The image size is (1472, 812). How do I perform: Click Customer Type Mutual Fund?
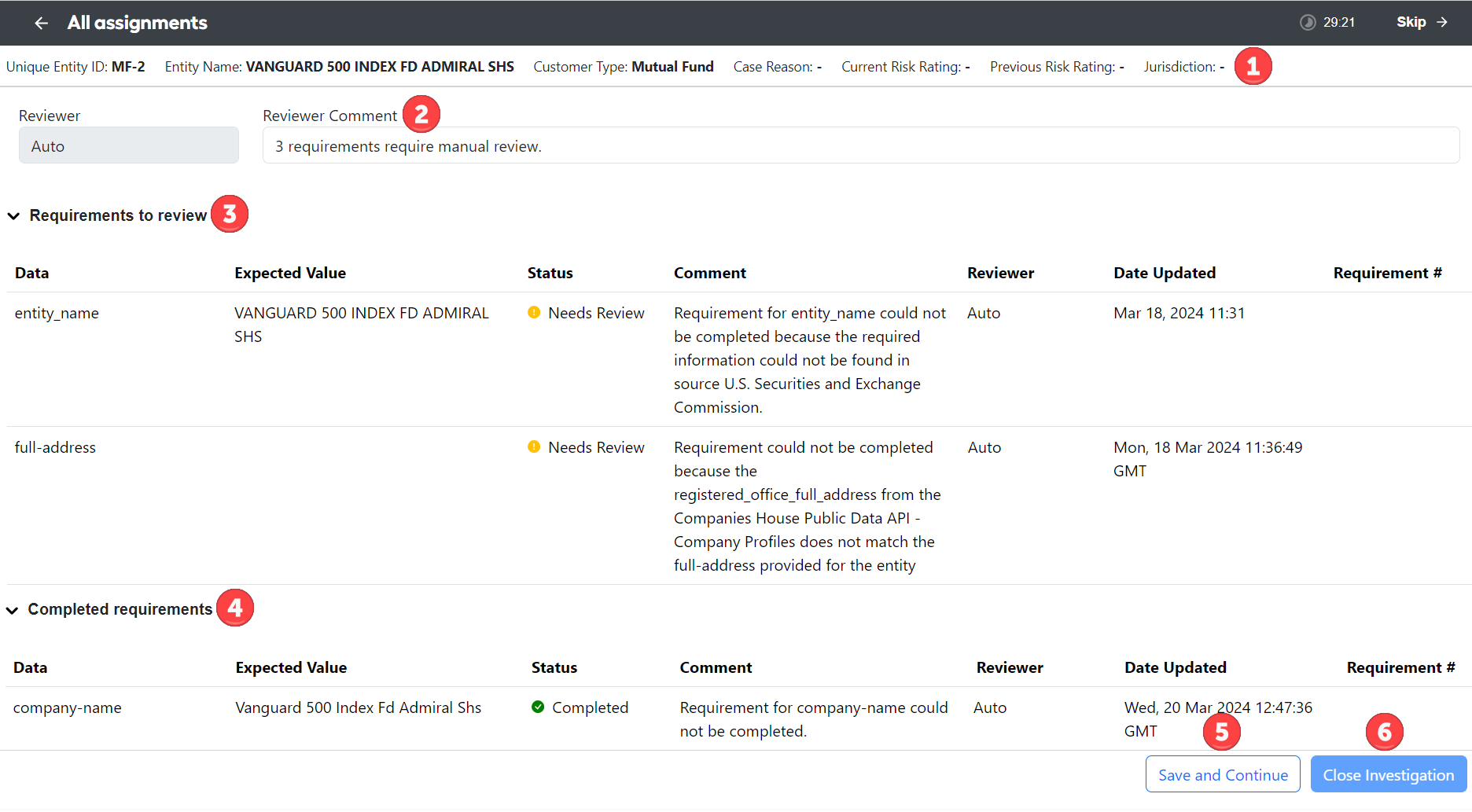[624, 67]
